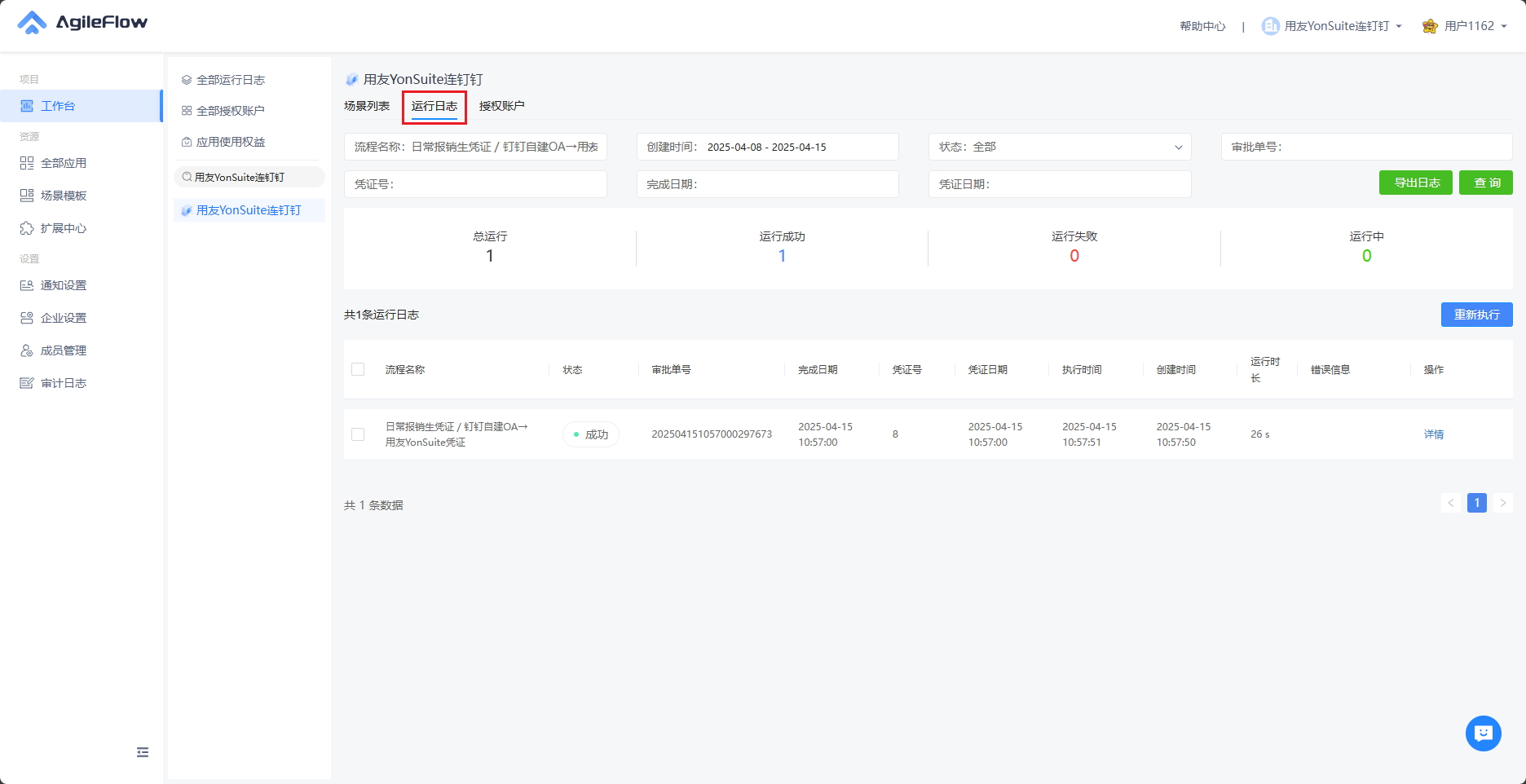Select 应用使用权益 in side menu

pyautogui.click(x=231, y=142)
